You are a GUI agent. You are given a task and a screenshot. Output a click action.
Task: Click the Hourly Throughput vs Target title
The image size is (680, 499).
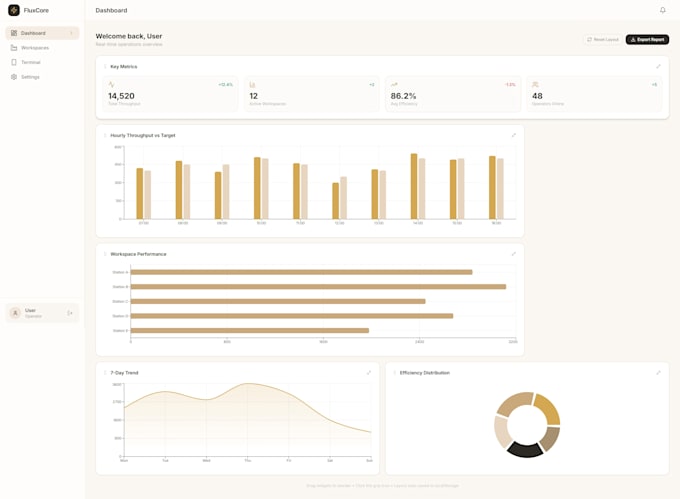(143, 135)
